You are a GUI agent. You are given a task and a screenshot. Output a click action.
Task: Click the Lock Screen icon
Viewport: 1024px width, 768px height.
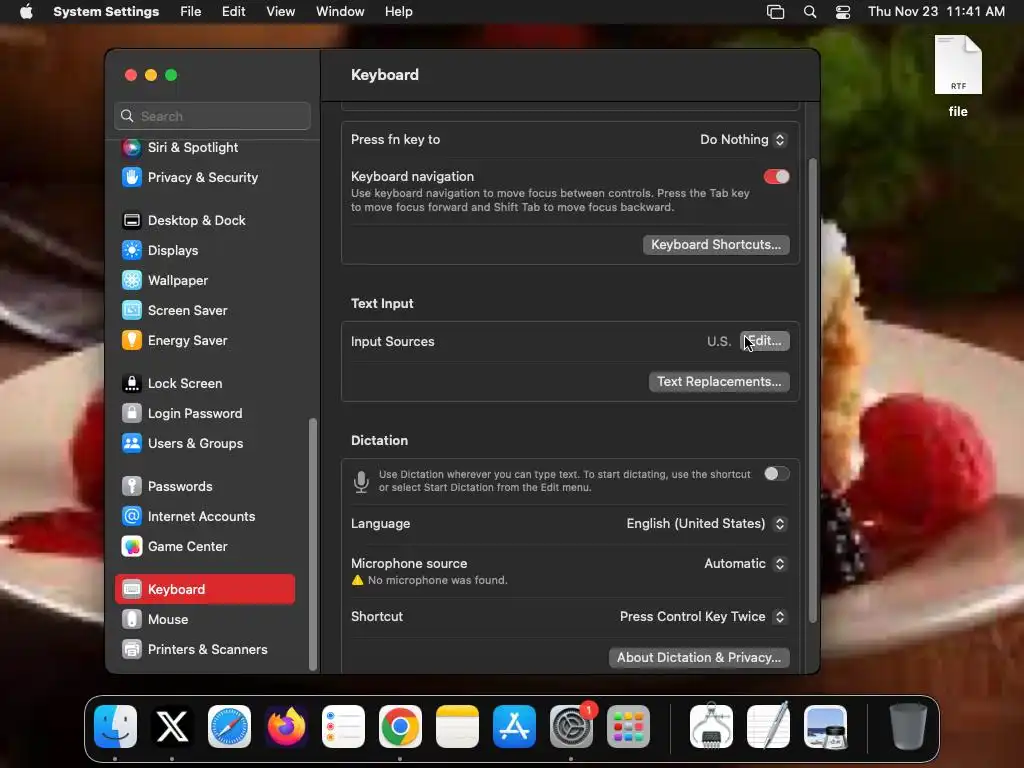tap(132, 384)
